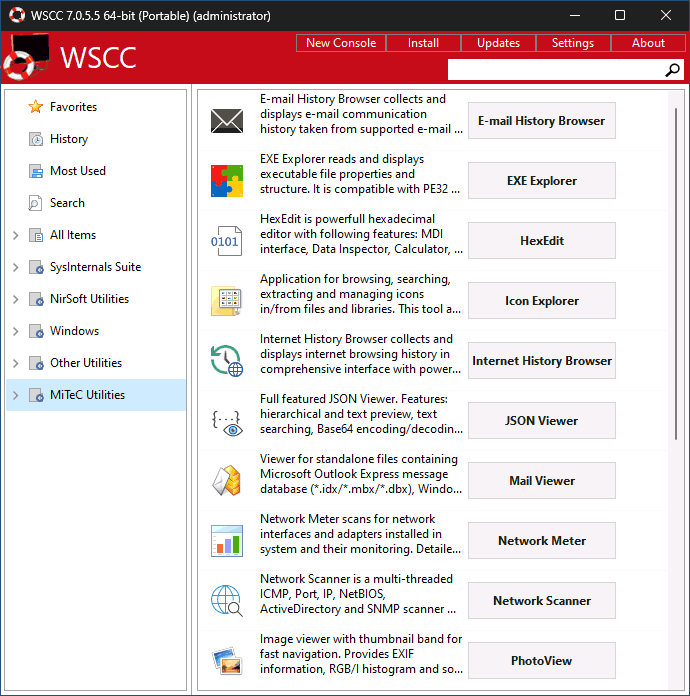Select SysInternals Suite category

click(x=95, y=267)
